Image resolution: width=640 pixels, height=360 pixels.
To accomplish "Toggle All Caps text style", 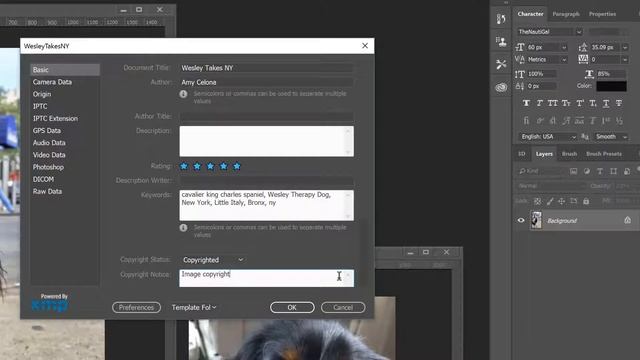I will (x=553, y=103).
